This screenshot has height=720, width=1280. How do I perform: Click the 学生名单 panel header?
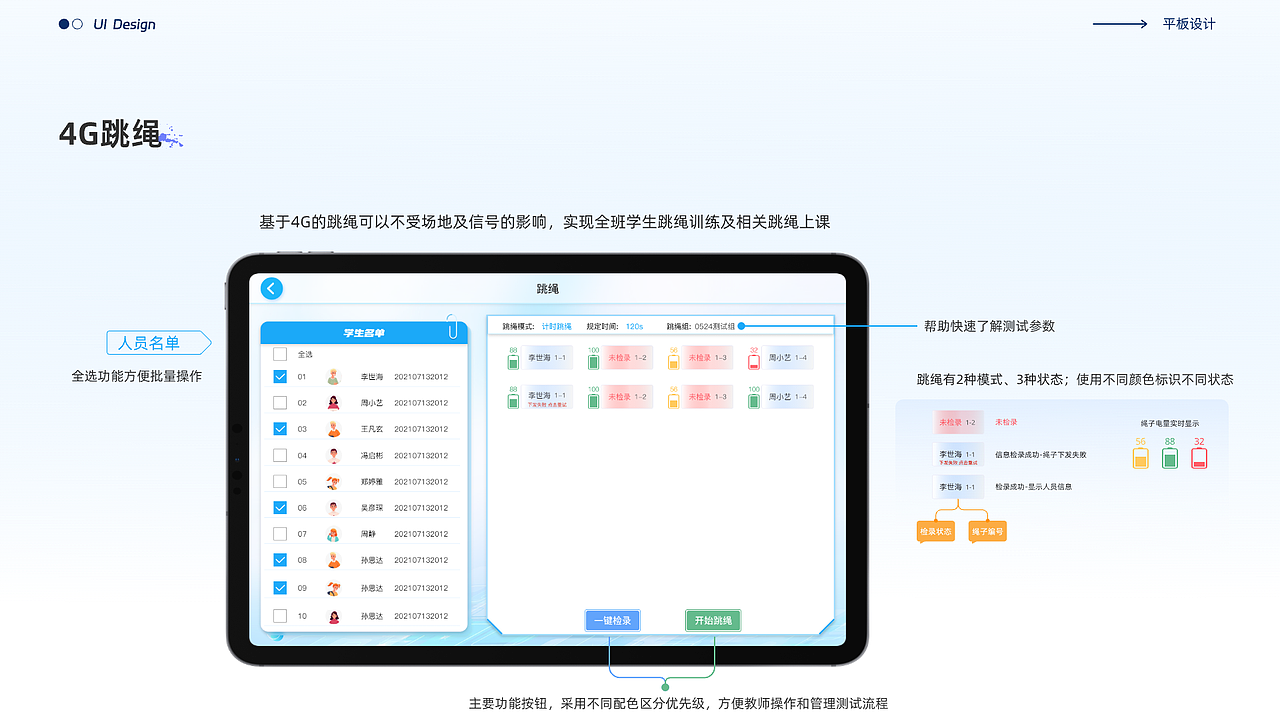coord(365,332)
